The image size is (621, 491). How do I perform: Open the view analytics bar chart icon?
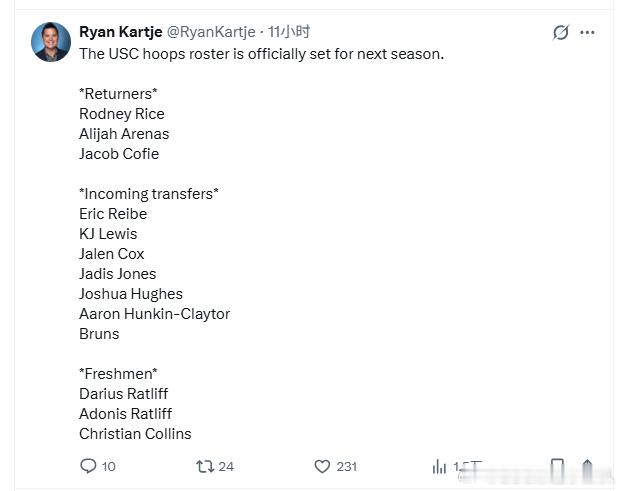coord(439,467)
